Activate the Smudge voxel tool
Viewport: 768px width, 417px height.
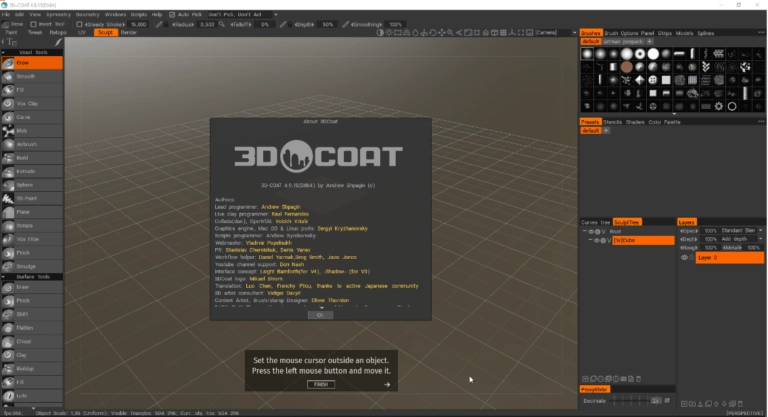click(x=31, y=267)
